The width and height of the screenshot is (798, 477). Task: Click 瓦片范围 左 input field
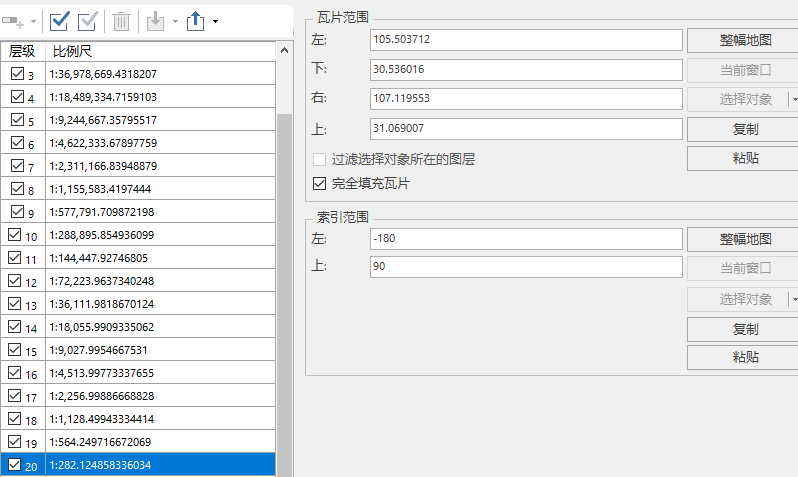coord(526,40)
